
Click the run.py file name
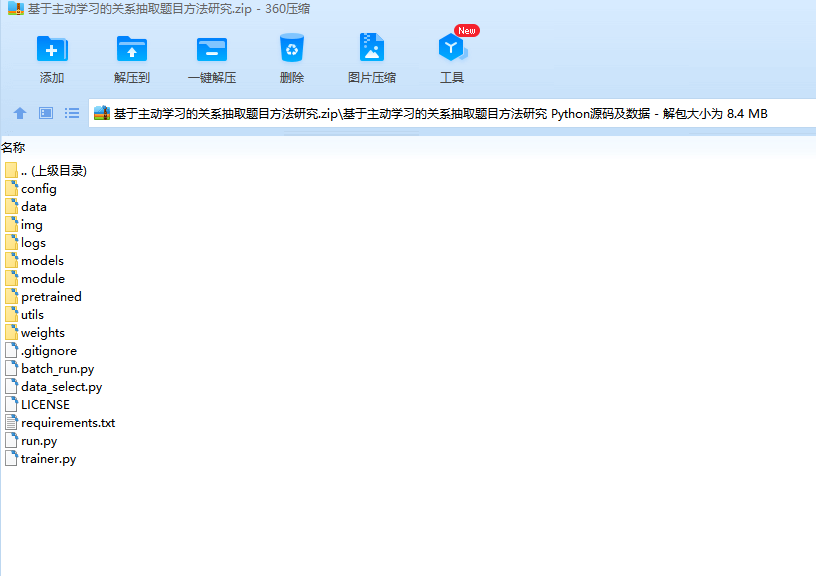click(x=39, y=441)
